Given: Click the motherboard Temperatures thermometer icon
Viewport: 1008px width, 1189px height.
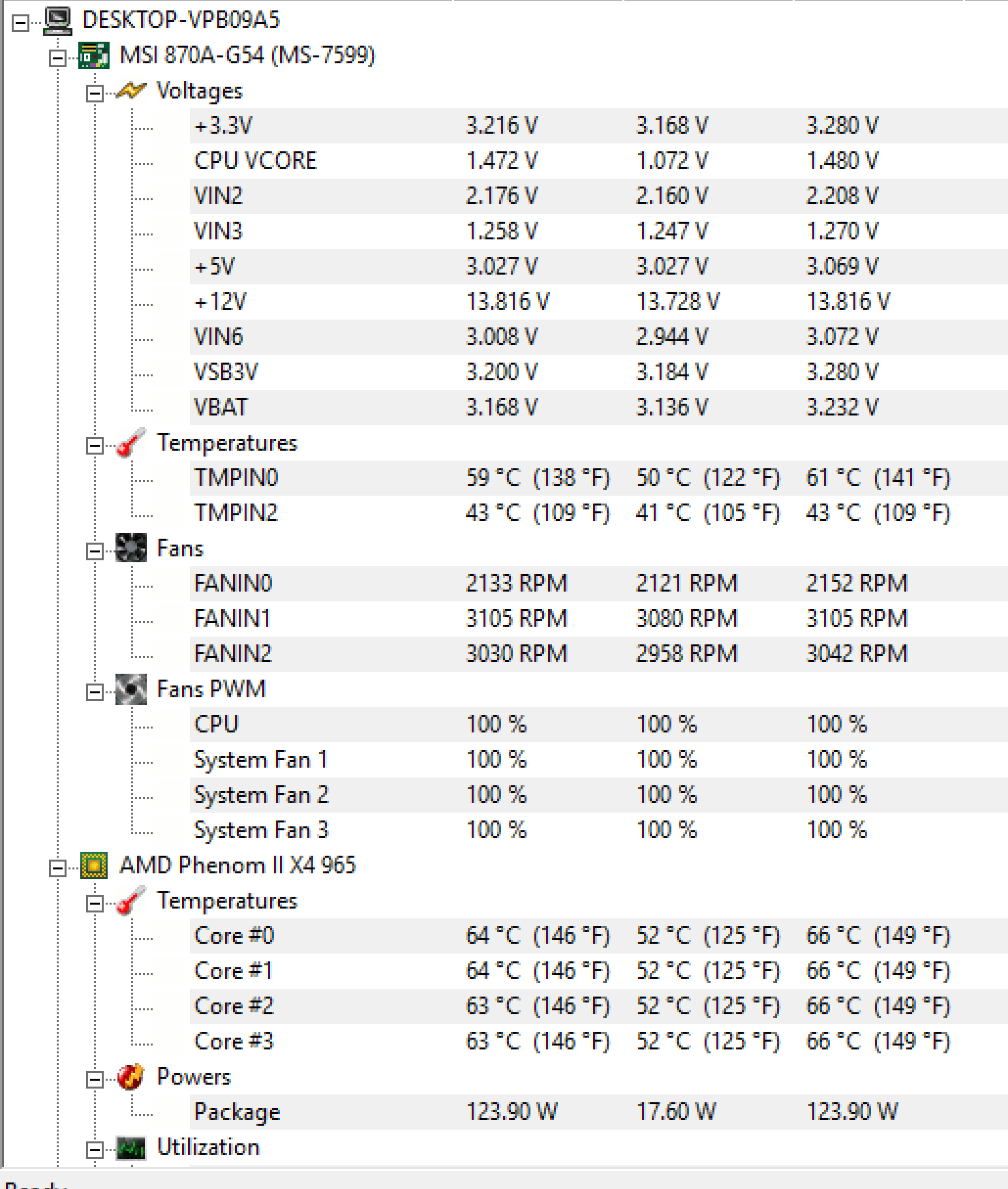Looking at the screenshot, I should pos(131,443).
